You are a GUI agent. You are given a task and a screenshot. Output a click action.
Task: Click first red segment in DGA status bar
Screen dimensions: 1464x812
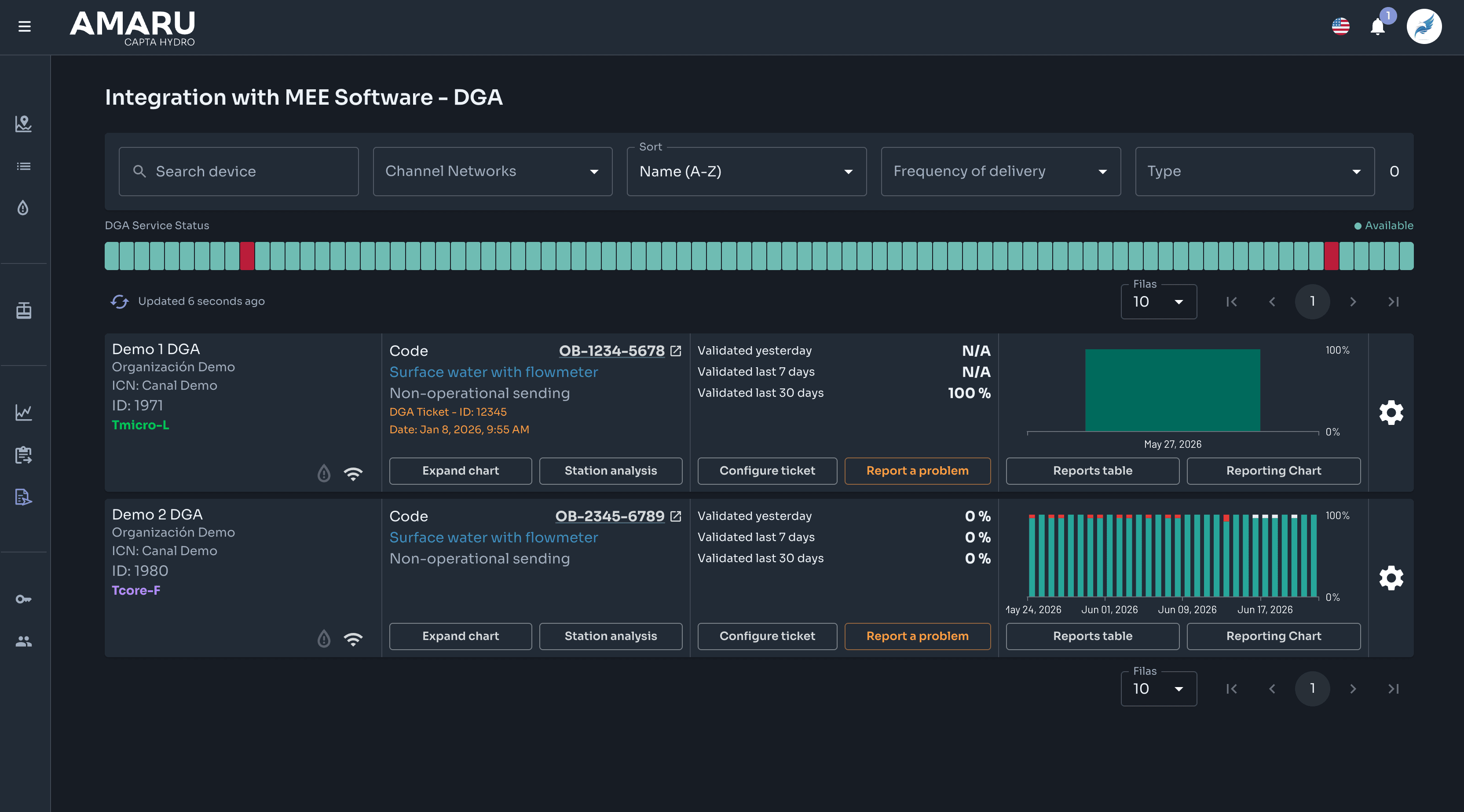[x=247, y=256]
